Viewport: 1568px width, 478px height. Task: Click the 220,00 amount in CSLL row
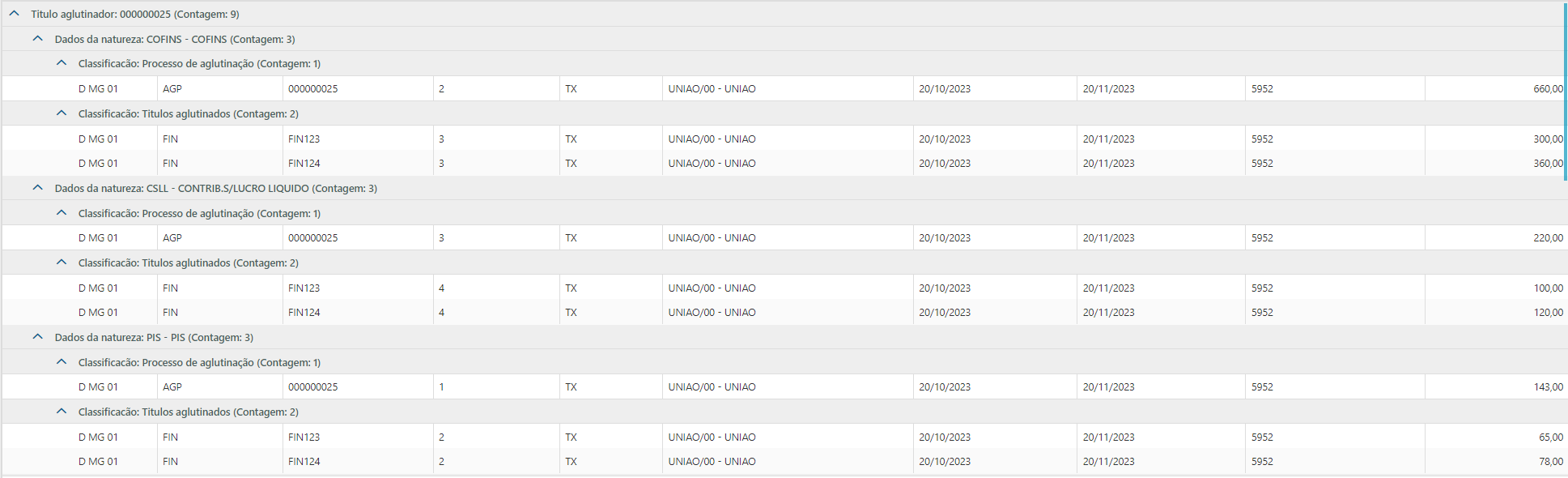[x=1547, y=238]
